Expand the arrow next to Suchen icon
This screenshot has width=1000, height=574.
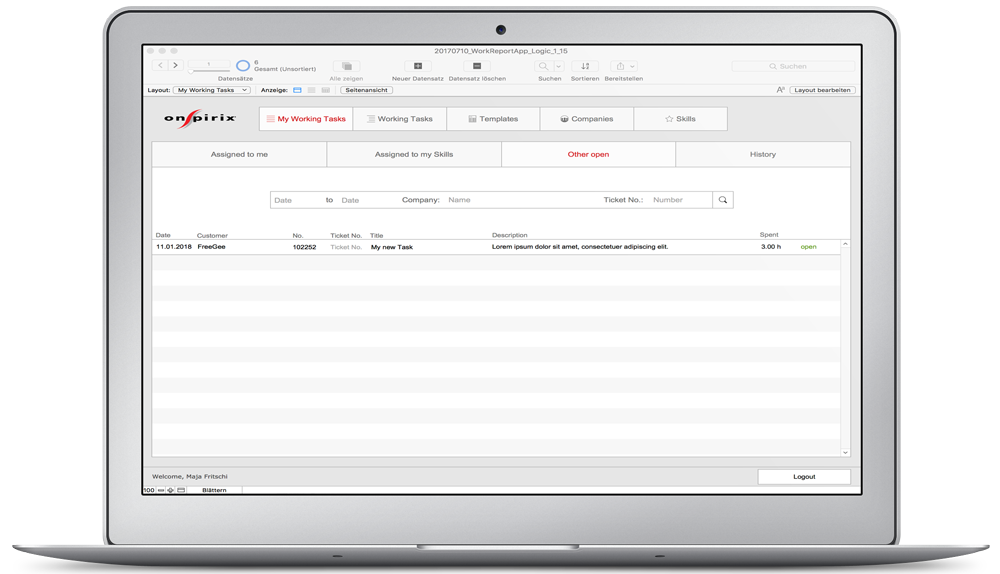coord(559,66)
